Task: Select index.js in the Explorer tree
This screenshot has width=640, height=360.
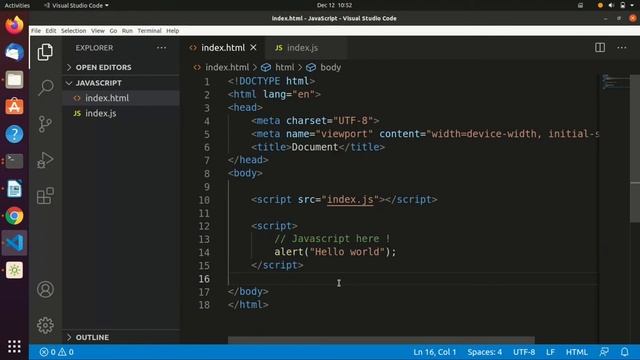Action: point(121,113)
